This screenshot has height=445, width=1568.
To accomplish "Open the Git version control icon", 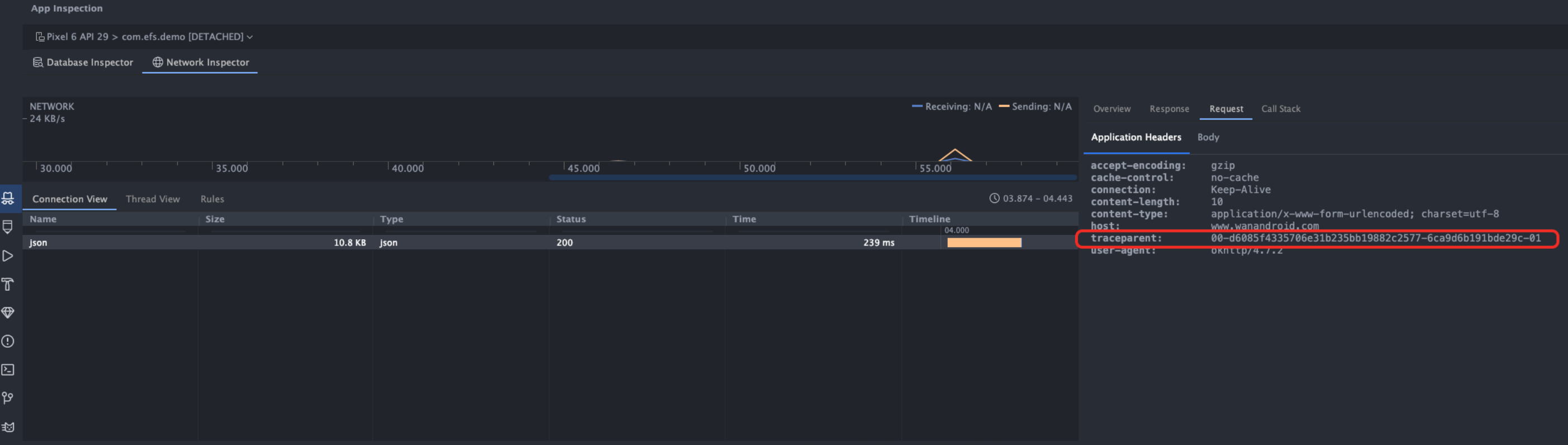I will point(8,398).
